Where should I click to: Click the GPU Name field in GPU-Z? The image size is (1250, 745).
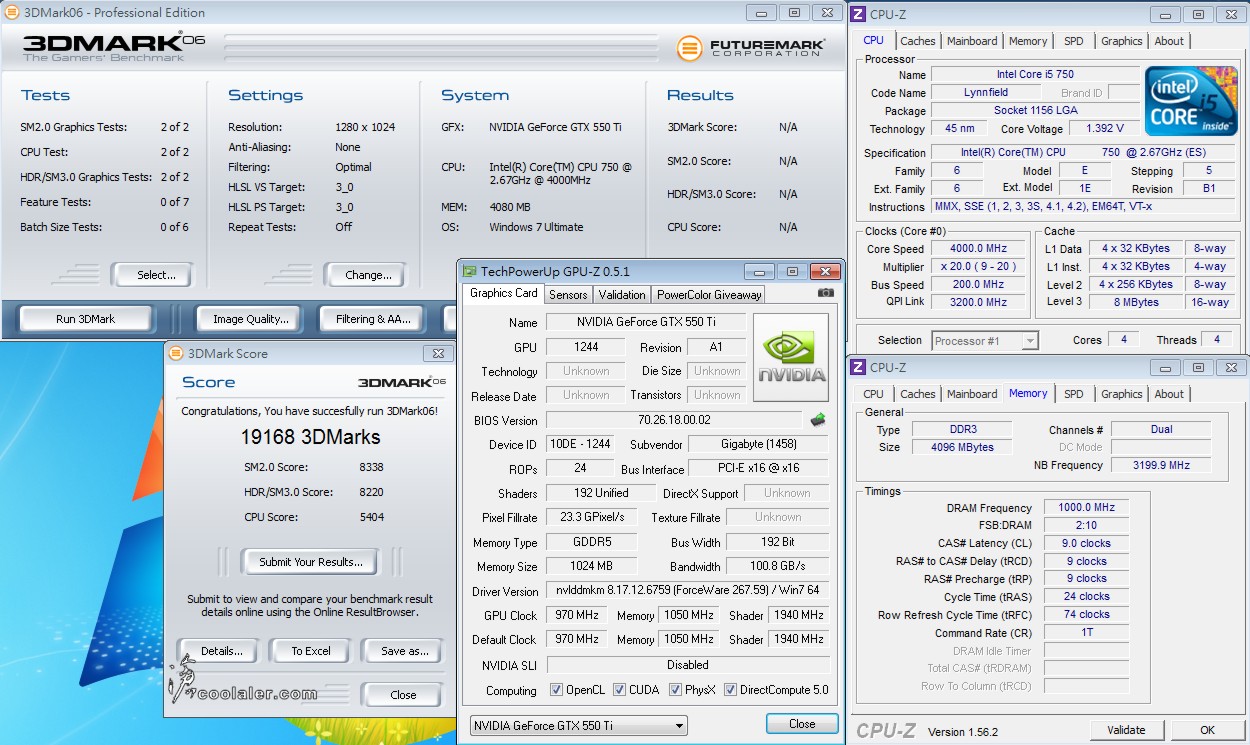point(645,322)
